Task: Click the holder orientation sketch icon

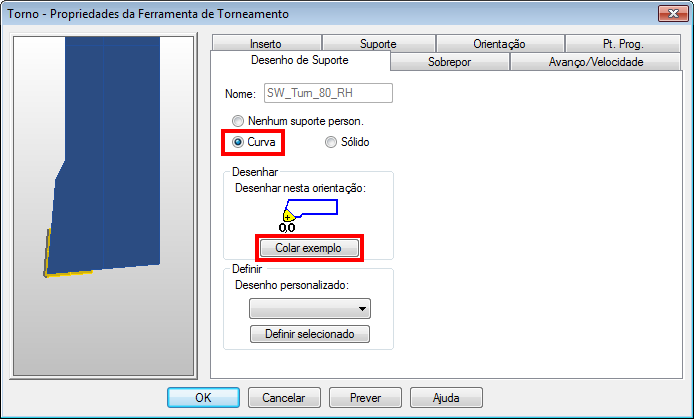Action: coord(310,215)
